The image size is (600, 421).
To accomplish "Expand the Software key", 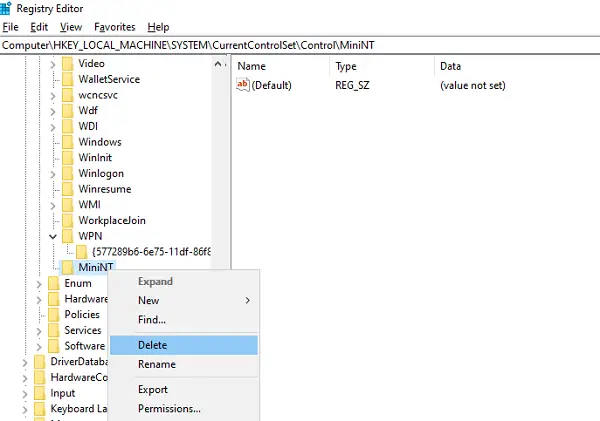I will [x=39, y=347].
